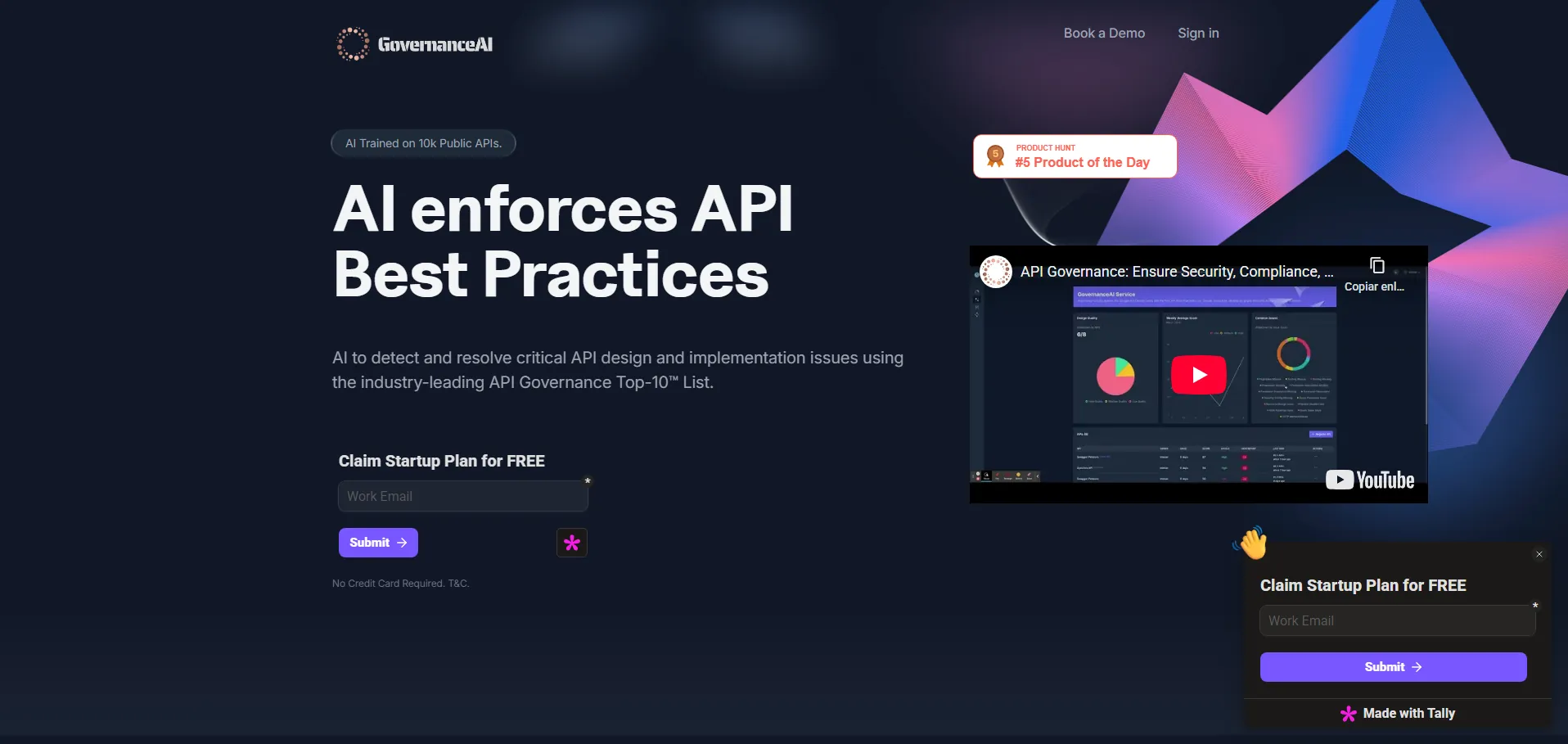Play the API Governance video
This screenshot has width=1568, height=744.
click(x=1198, y=375)
